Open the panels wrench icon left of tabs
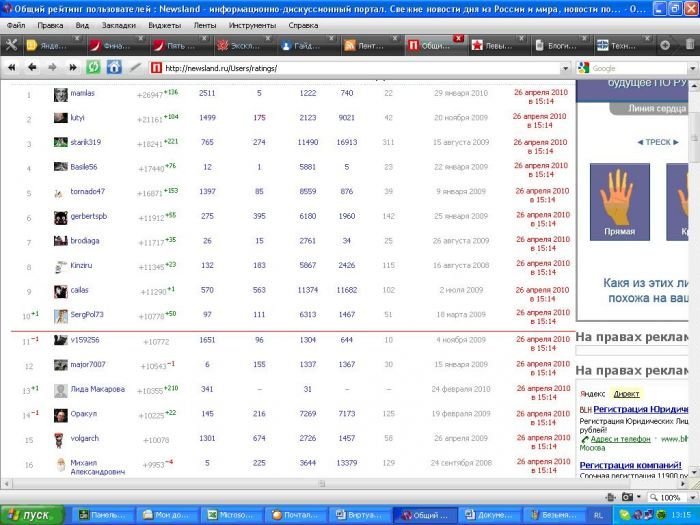 [x=11, y=45]
